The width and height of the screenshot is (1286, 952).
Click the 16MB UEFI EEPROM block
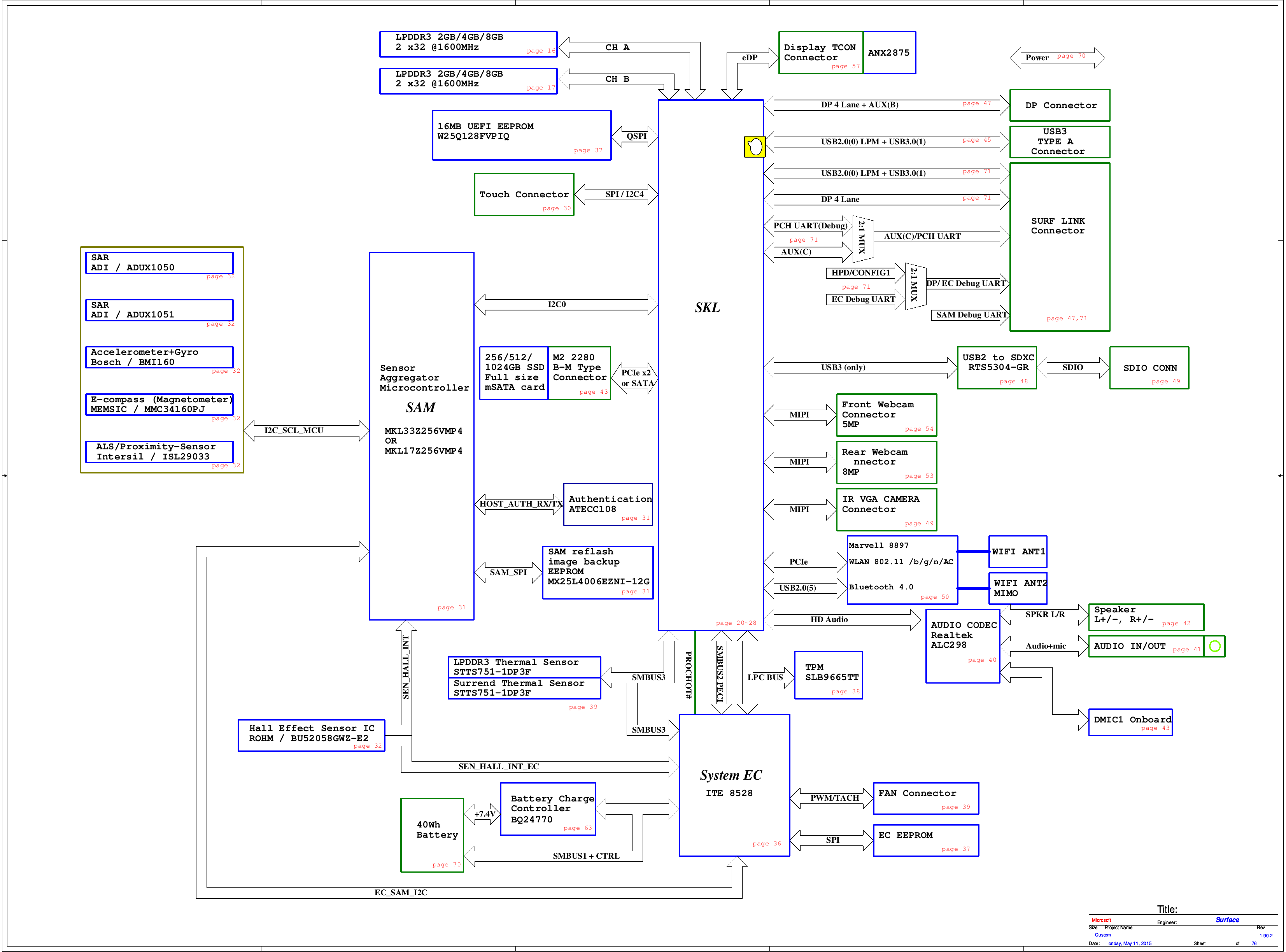click(521, 135)
